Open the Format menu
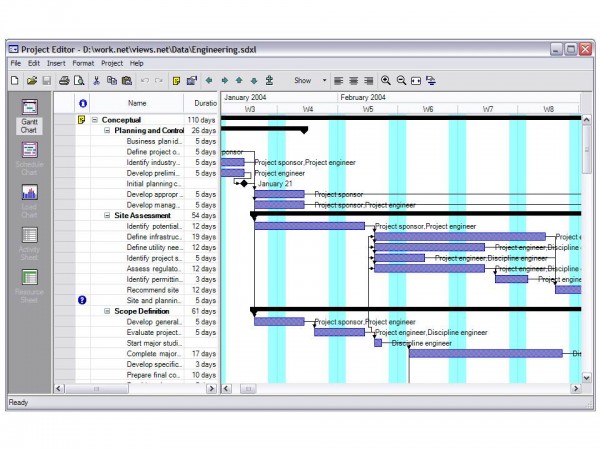The image size is (600, 450). pos(83,63)
